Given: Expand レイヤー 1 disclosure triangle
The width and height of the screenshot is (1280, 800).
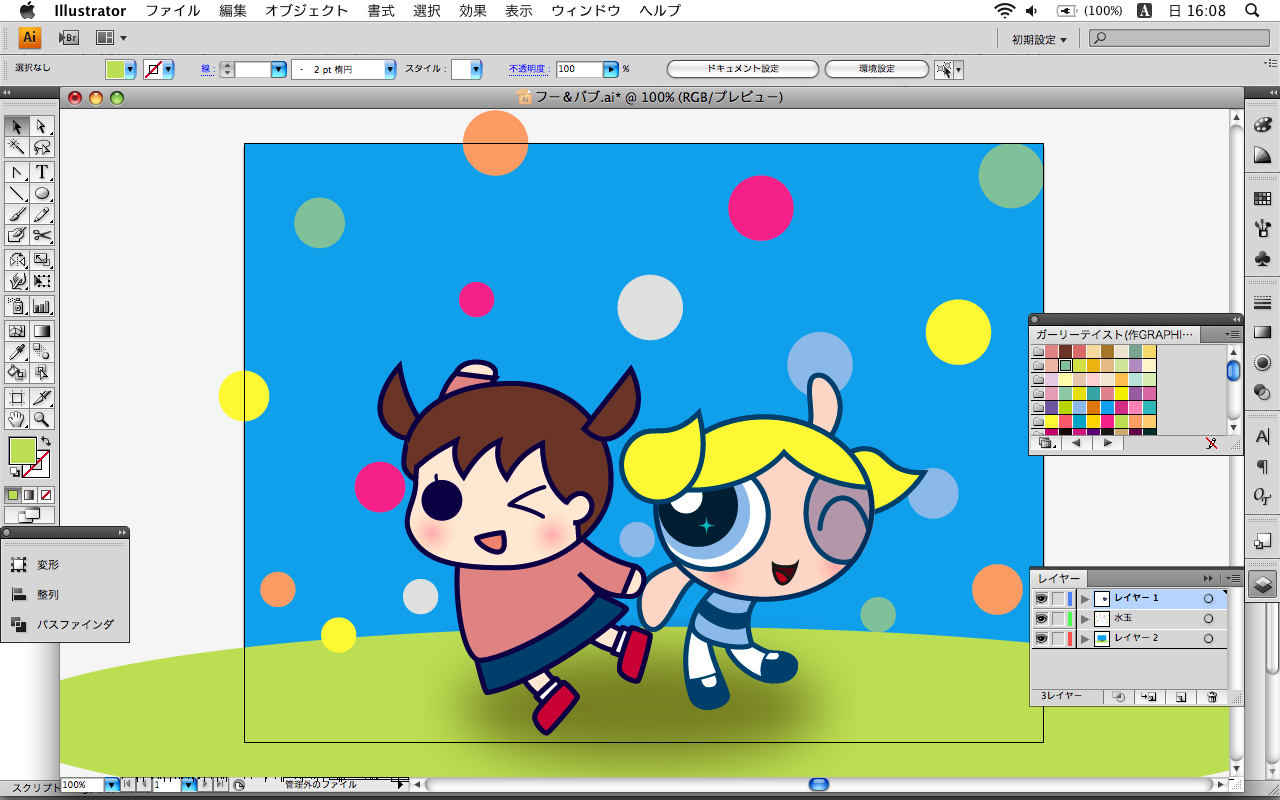Looking at the screenshot, I should coord(1085,599).
